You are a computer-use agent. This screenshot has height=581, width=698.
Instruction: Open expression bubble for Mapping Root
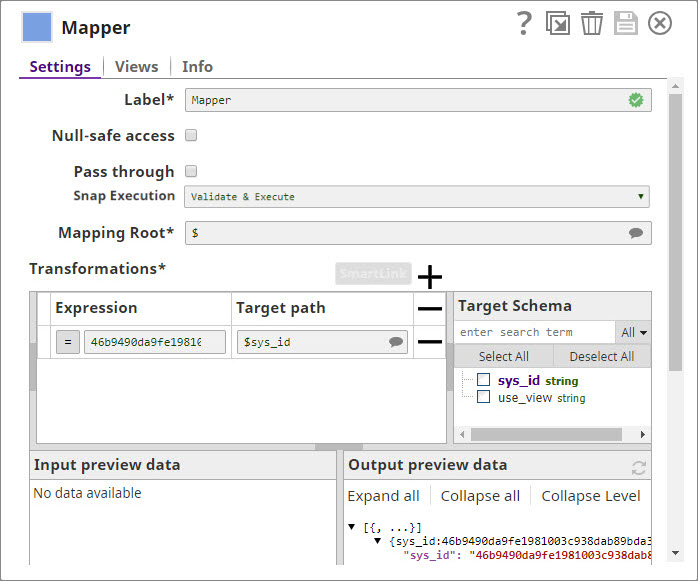tap(636, 233)
